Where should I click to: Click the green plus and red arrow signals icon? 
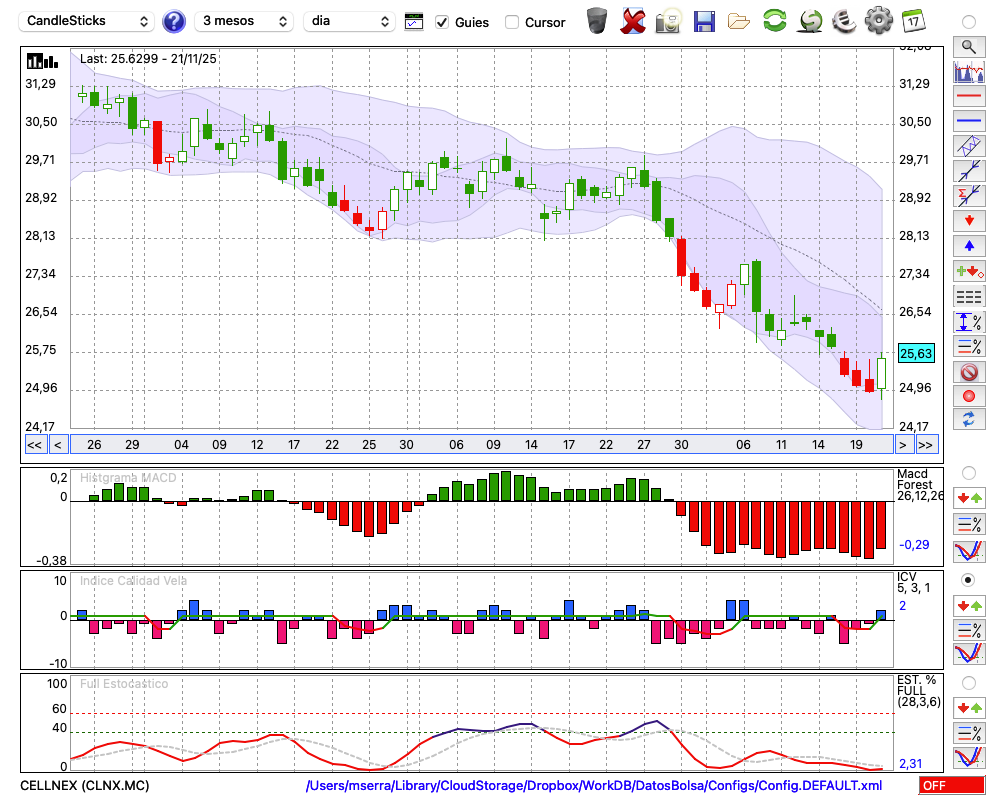[969, 271]
